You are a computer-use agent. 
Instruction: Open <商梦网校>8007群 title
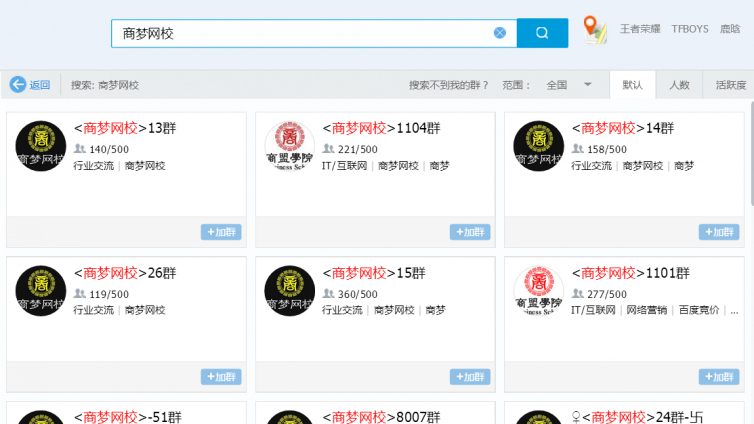(x=381, y=417)
